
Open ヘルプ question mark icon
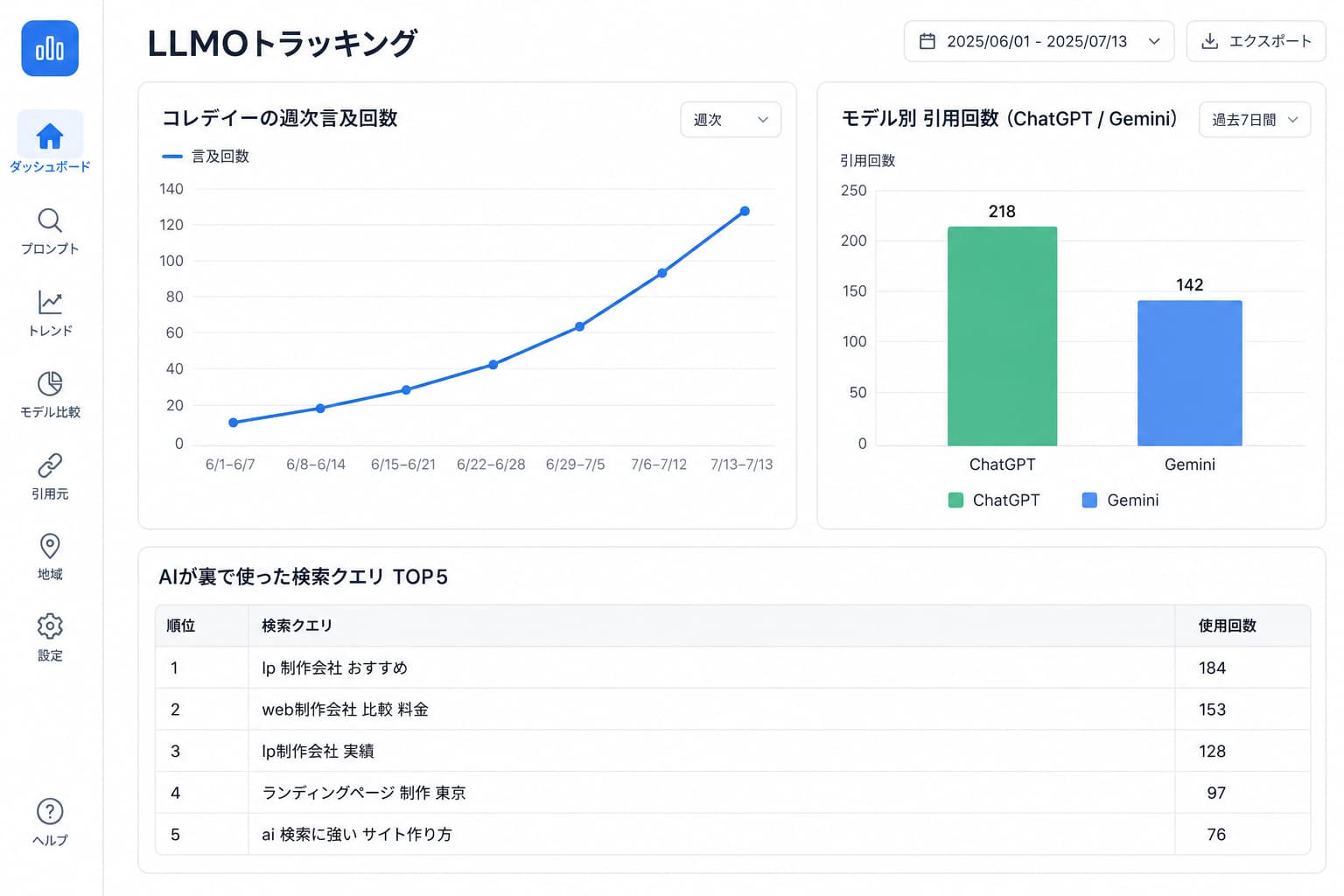(x=50, y=811)
